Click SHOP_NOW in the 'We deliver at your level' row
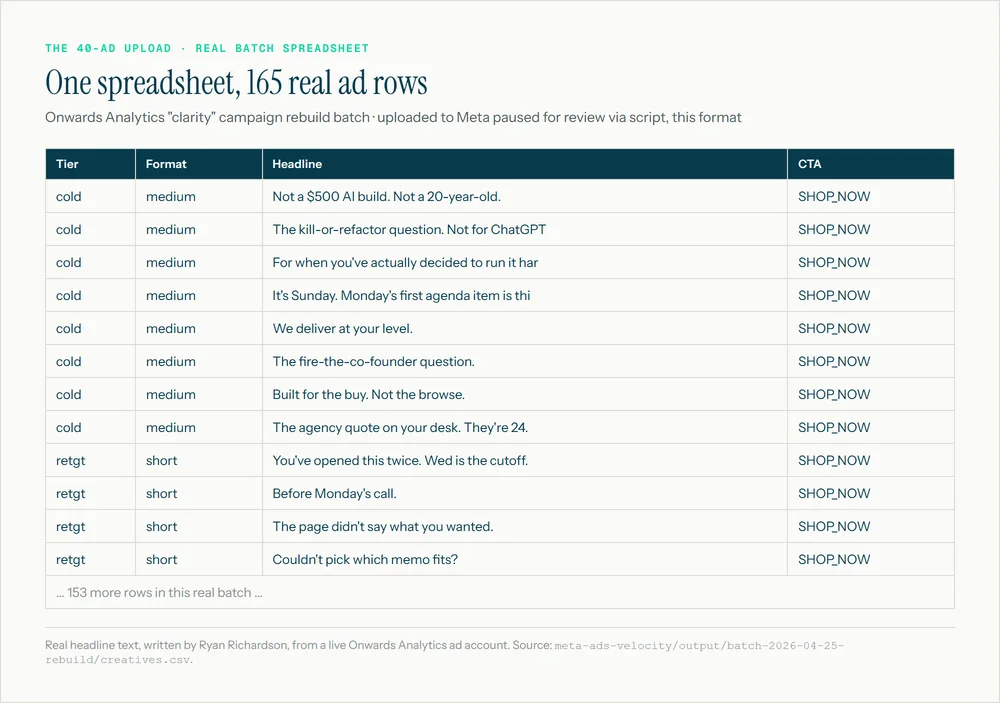 pos(834,329)
